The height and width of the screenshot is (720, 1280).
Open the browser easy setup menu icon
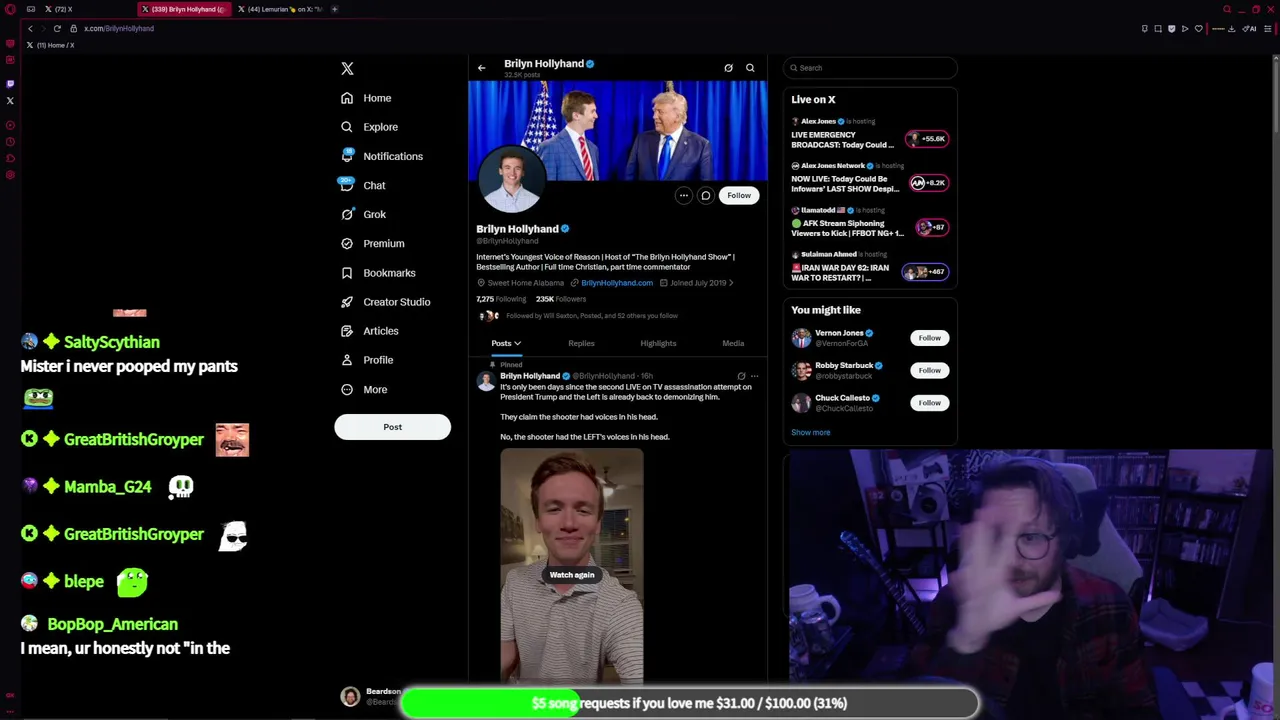tap(1268, 28)
